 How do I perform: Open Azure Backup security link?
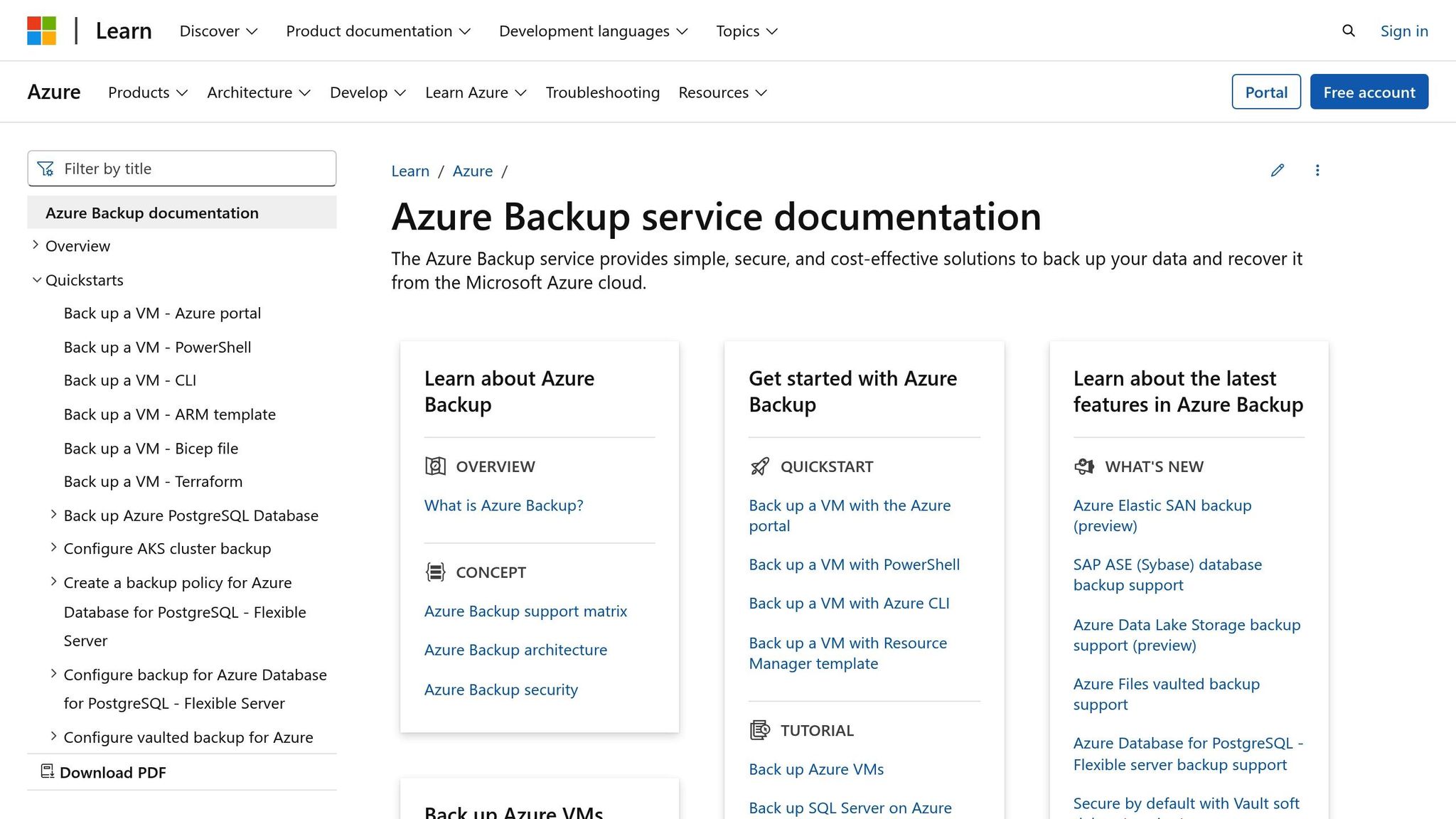point(501,690)
